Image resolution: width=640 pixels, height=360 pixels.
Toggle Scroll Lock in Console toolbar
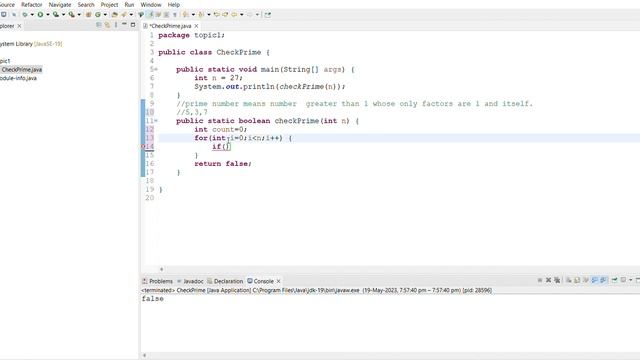tap(577, 280)
